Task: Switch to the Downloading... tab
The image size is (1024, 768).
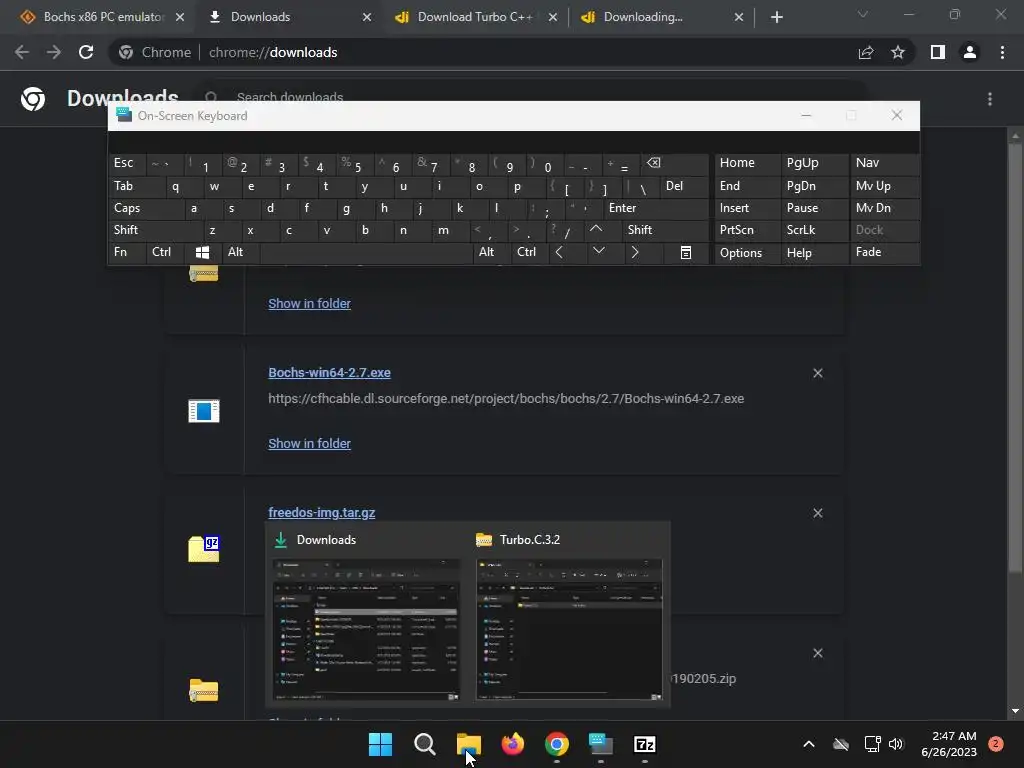Action: point(660,17)
